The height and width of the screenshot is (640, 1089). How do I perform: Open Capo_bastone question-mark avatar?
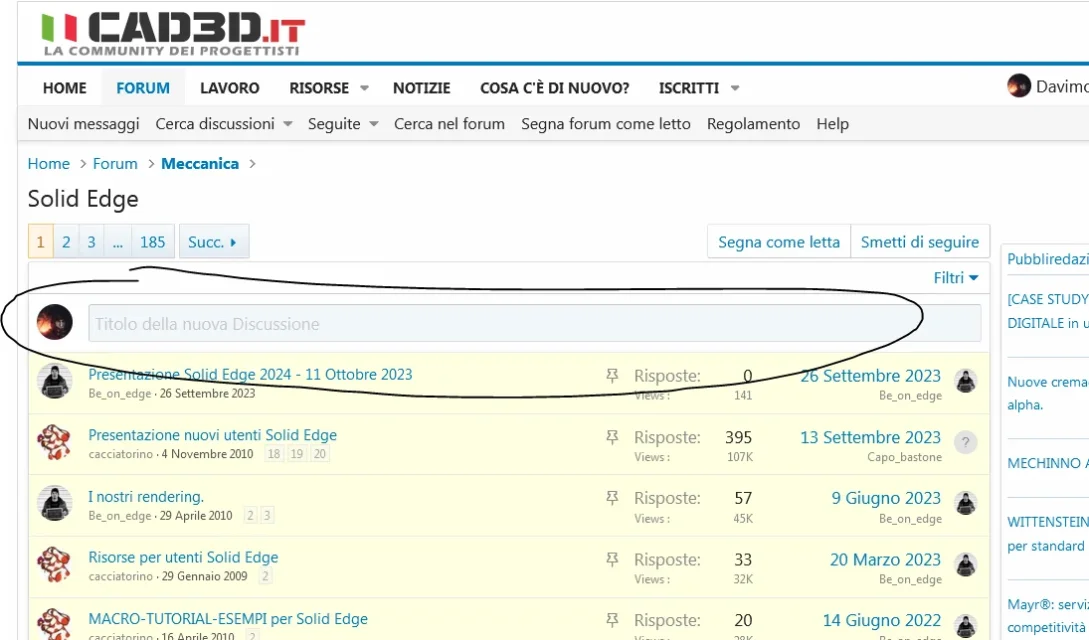point(965,442)
